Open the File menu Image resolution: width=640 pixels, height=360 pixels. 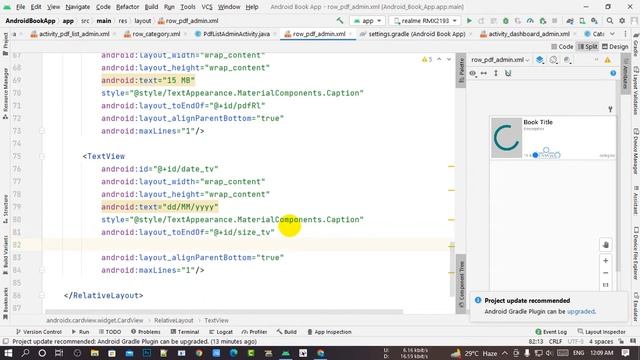pyautogui.click(x=20, y=7)
